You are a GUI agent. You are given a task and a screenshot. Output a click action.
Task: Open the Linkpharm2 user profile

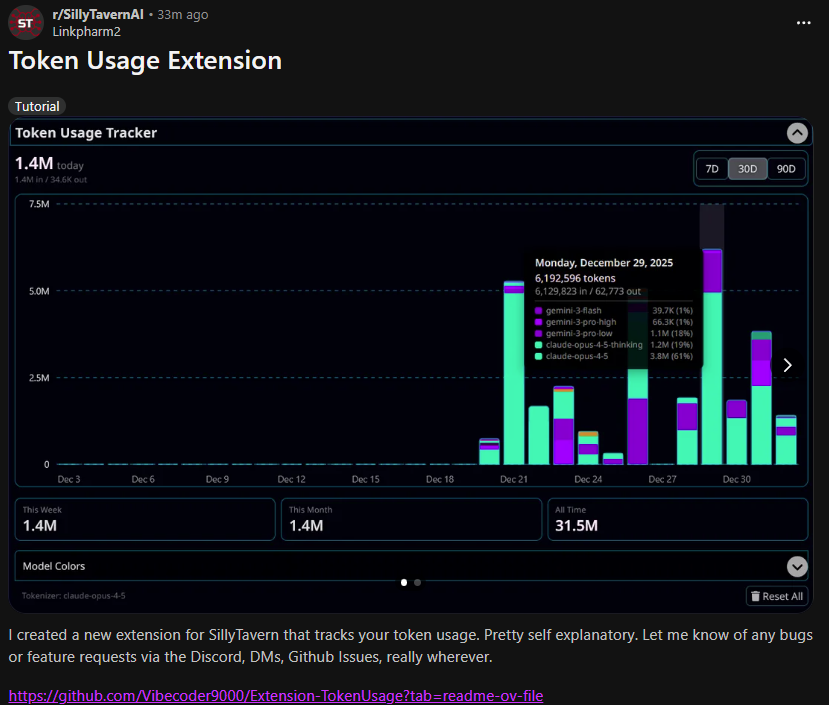[x=87, y=31]
